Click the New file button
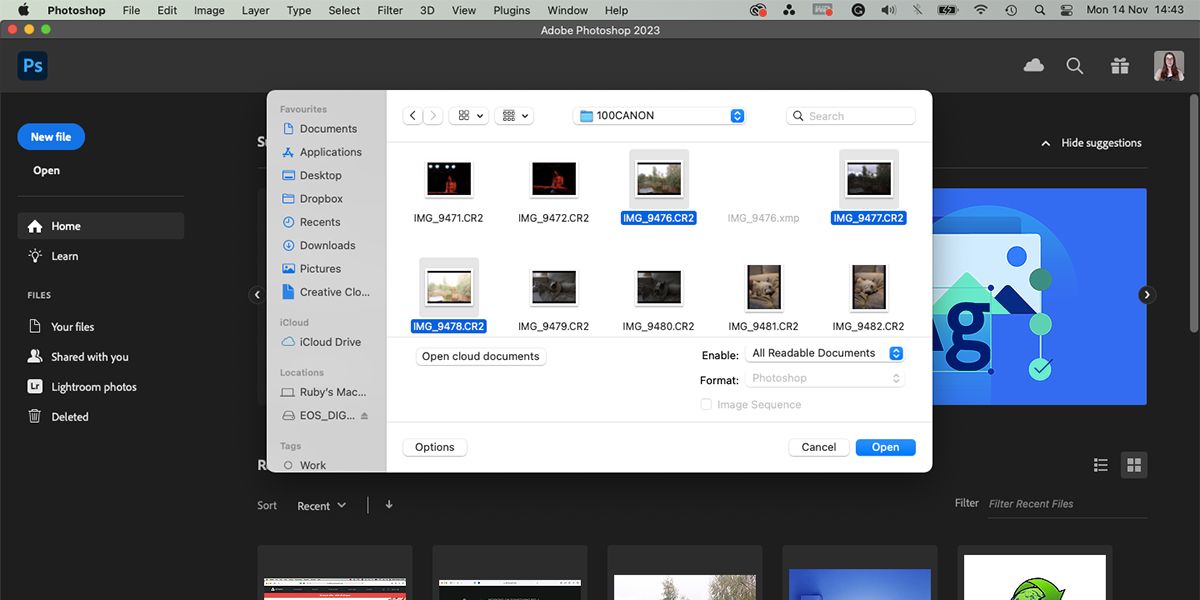The height and width of the screenshot is (600, 1200). 51,136
